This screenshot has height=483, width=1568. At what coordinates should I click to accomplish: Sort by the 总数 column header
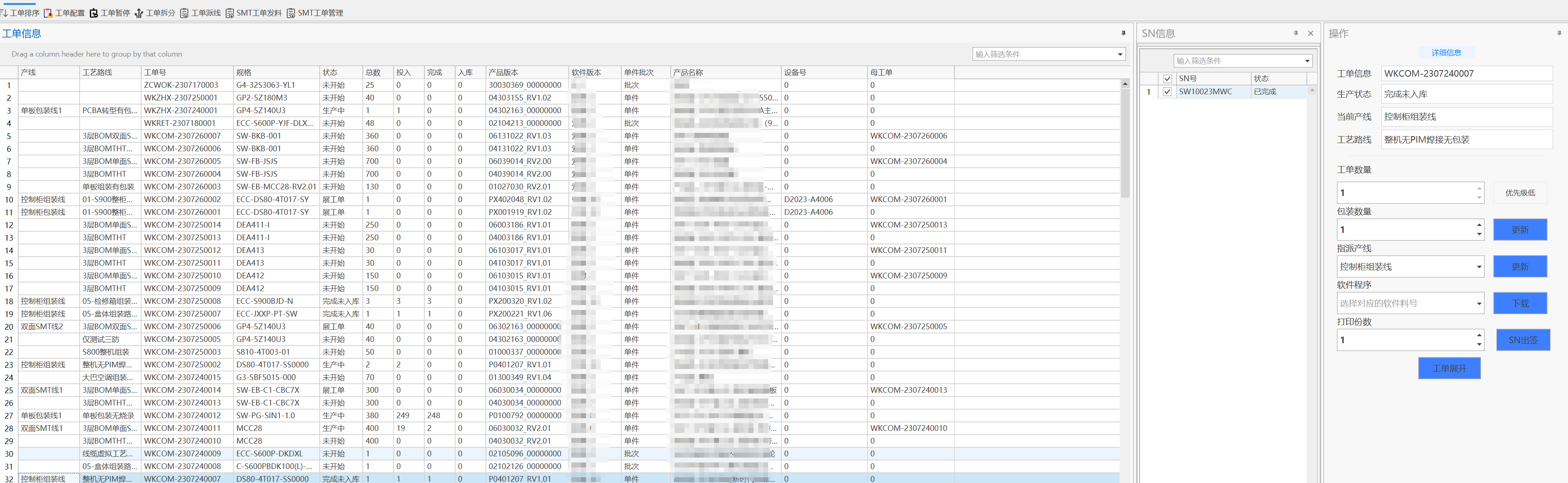point(378,73)
